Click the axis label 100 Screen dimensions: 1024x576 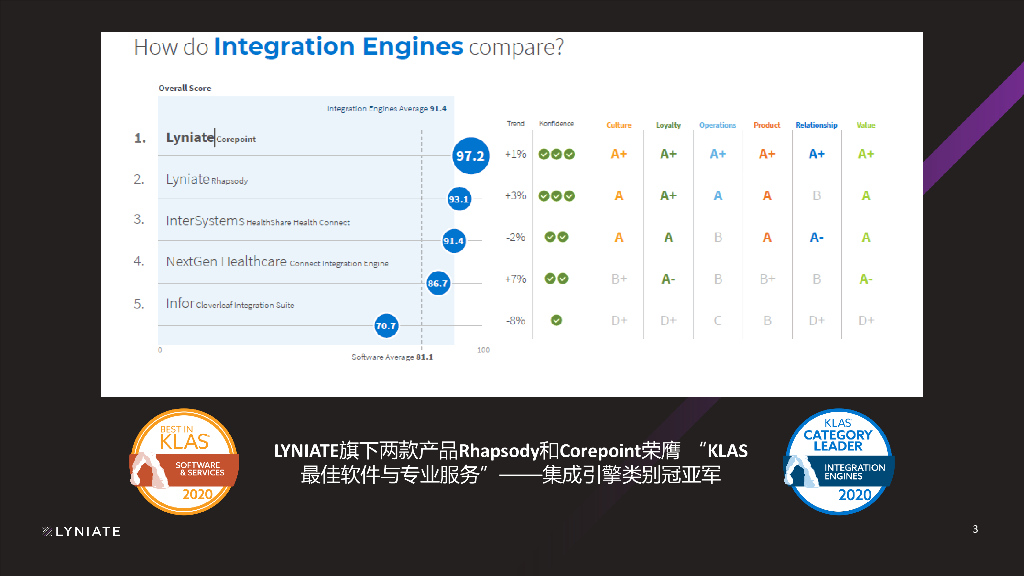click(483, 350)
